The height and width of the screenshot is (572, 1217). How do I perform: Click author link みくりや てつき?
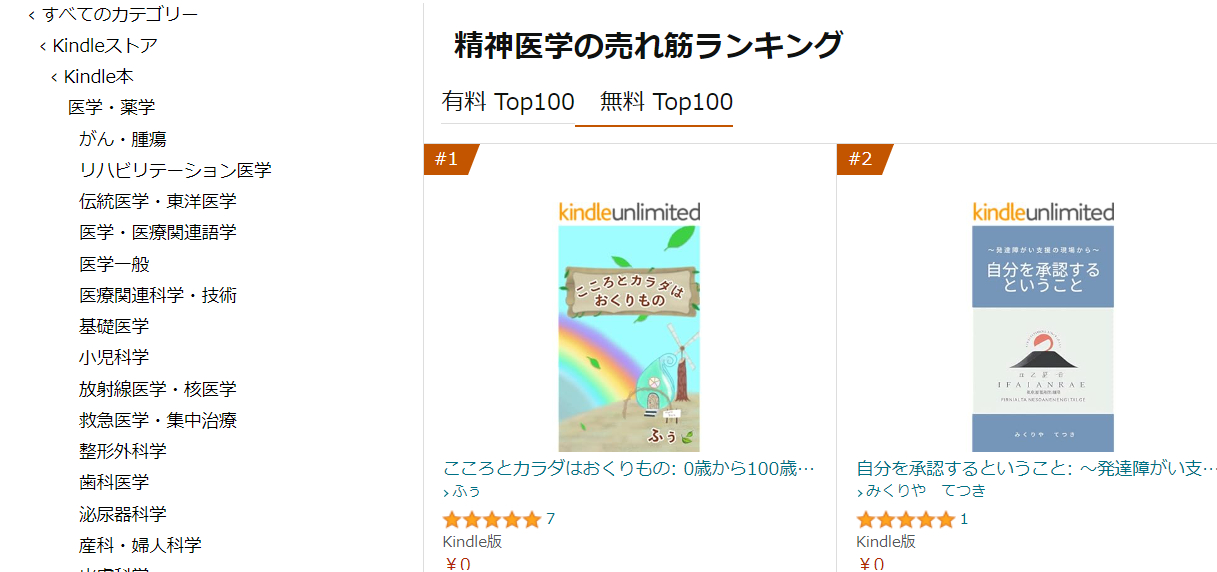tap(925, 491)
